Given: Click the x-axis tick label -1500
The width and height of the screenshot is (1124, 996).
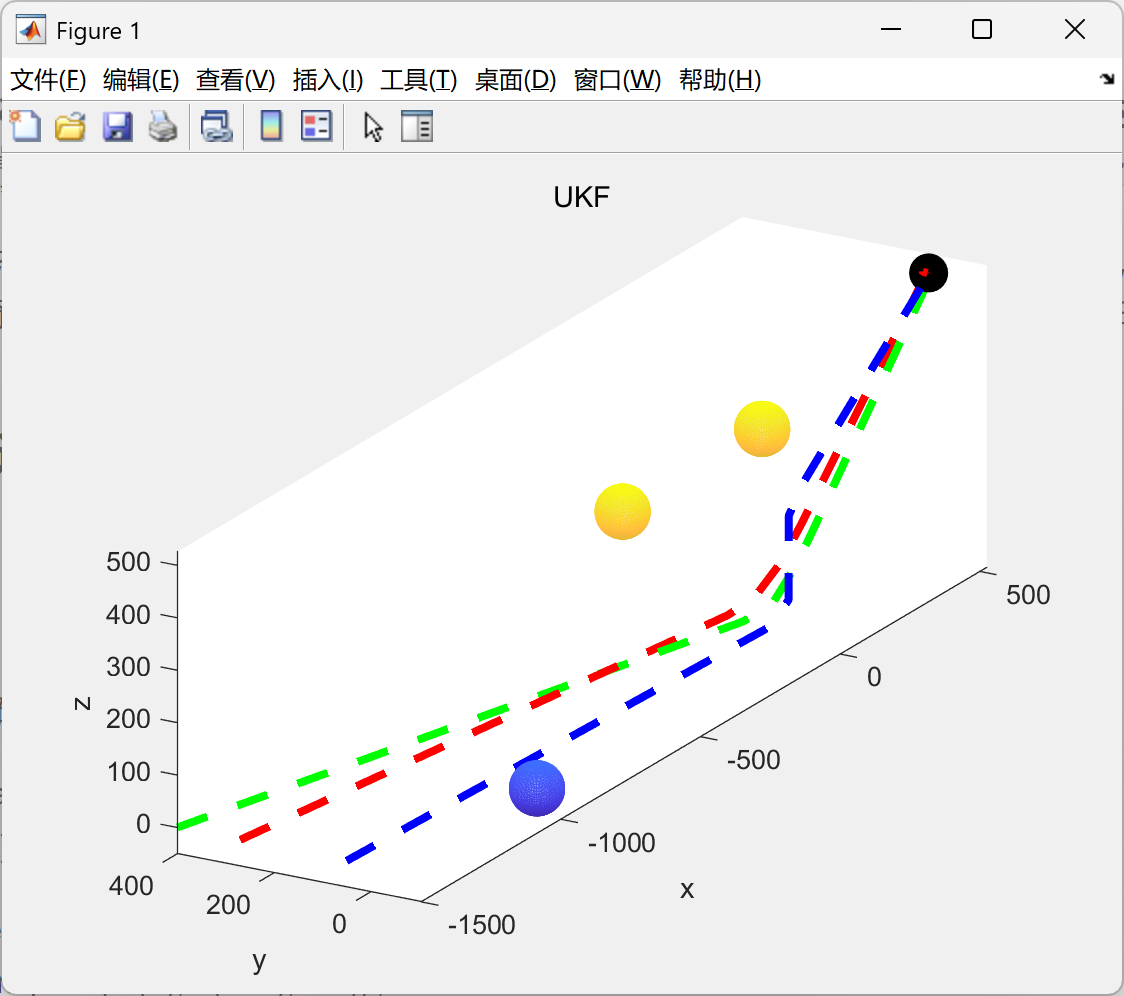Looking at the screenshot, I should 482,925.
